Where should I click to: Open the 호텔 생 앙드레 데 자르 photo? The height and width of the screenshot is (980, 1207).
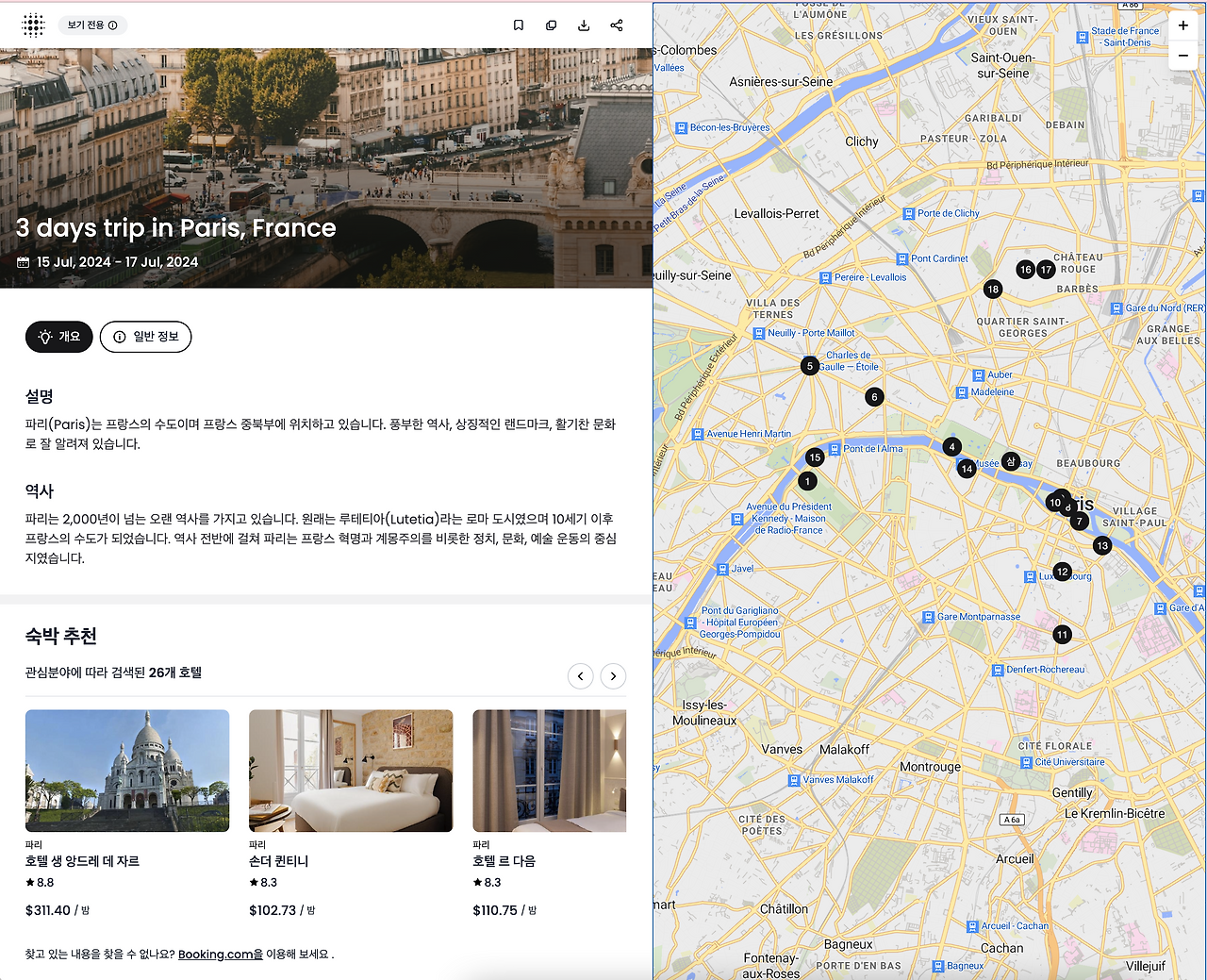pyautogui.click(x=127, y=771)
